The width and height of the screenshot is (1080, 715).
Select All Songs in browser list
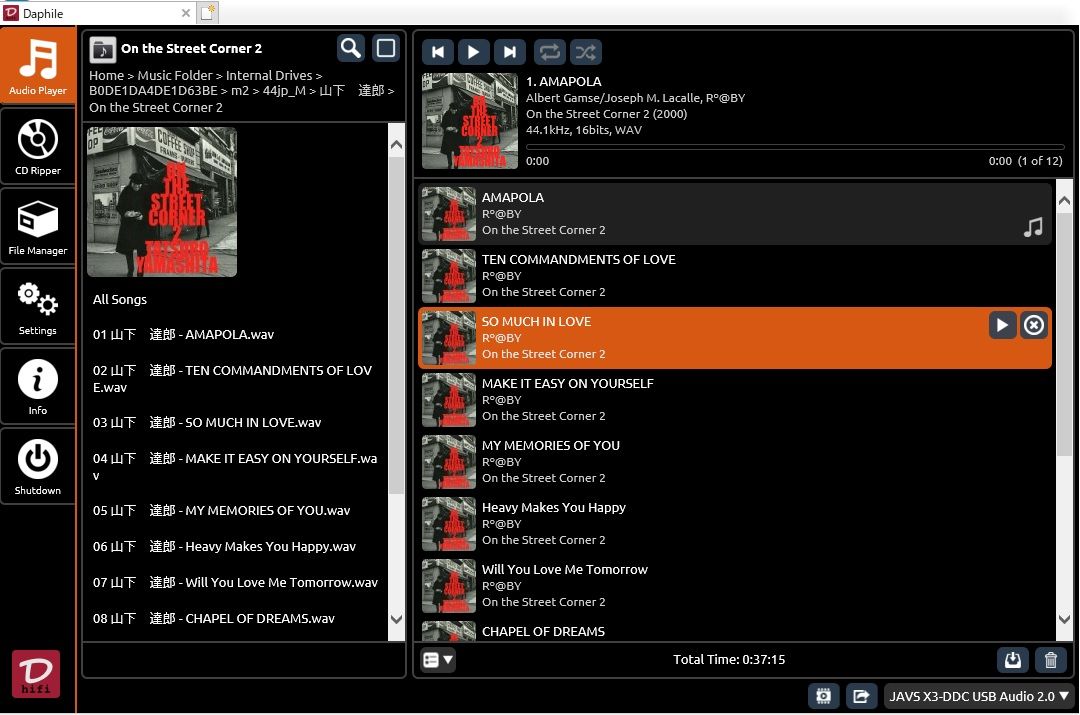[x=120, y=300]
